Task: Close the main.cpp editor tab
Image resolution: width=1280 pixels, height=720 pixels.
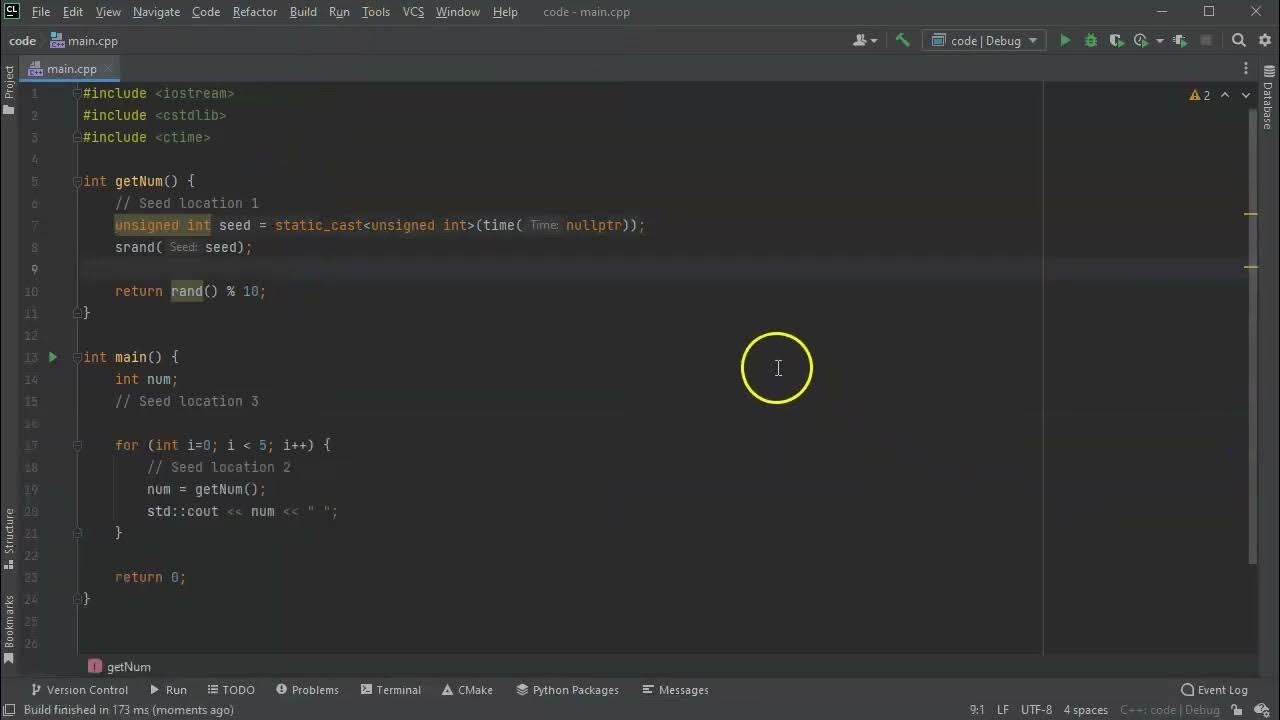Action: pos(106,69)
